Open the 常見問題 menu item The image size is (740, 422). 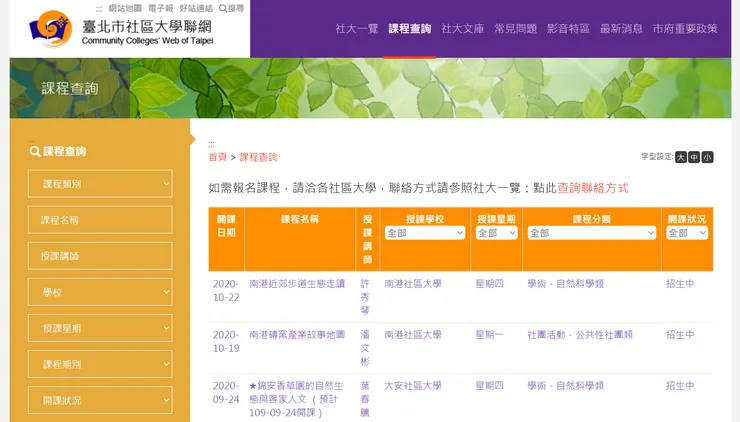coord(515,29)
